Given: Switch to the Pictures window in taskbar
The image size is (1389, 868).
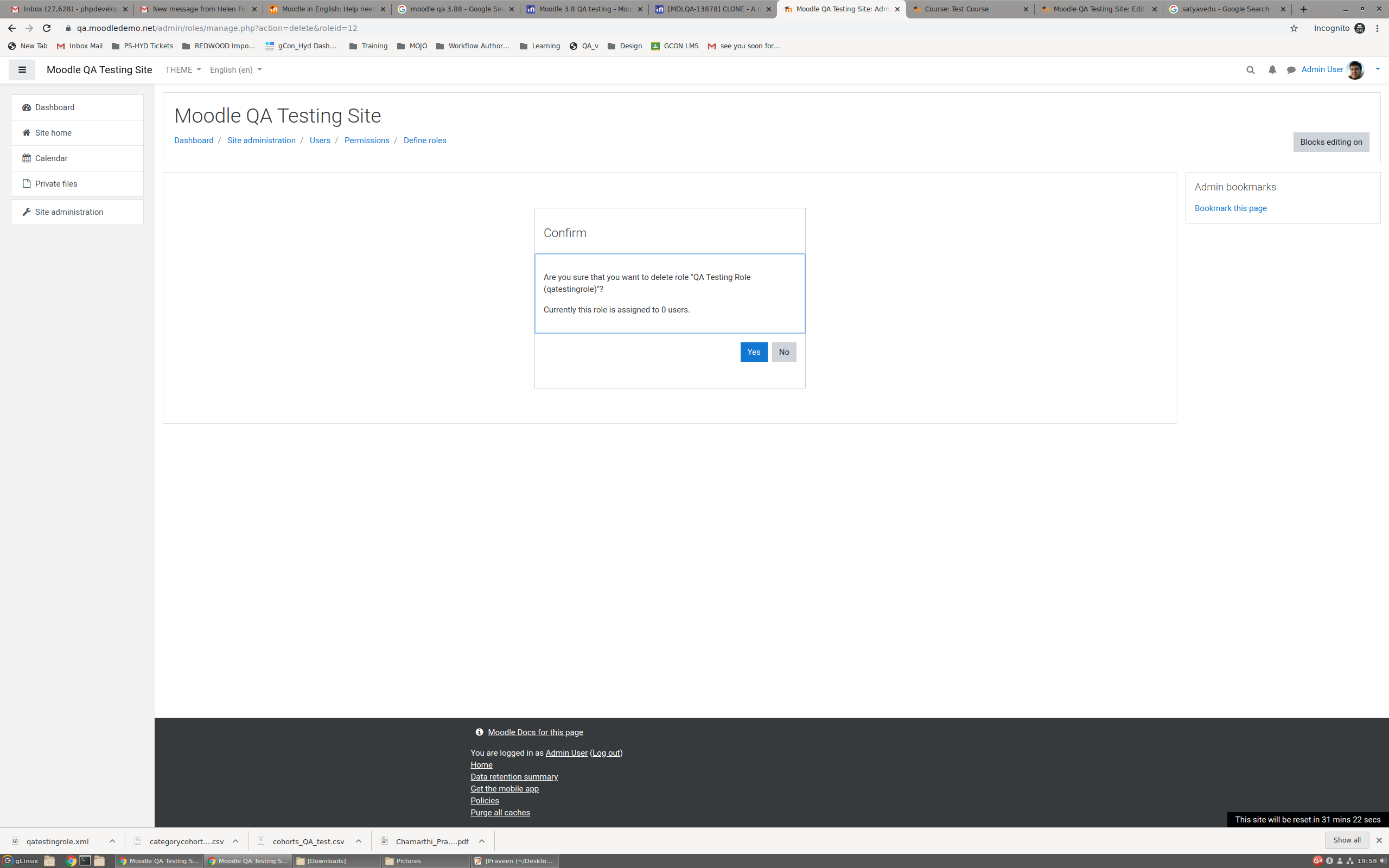Looking at the screenshot, I should (x=426, y=860).
